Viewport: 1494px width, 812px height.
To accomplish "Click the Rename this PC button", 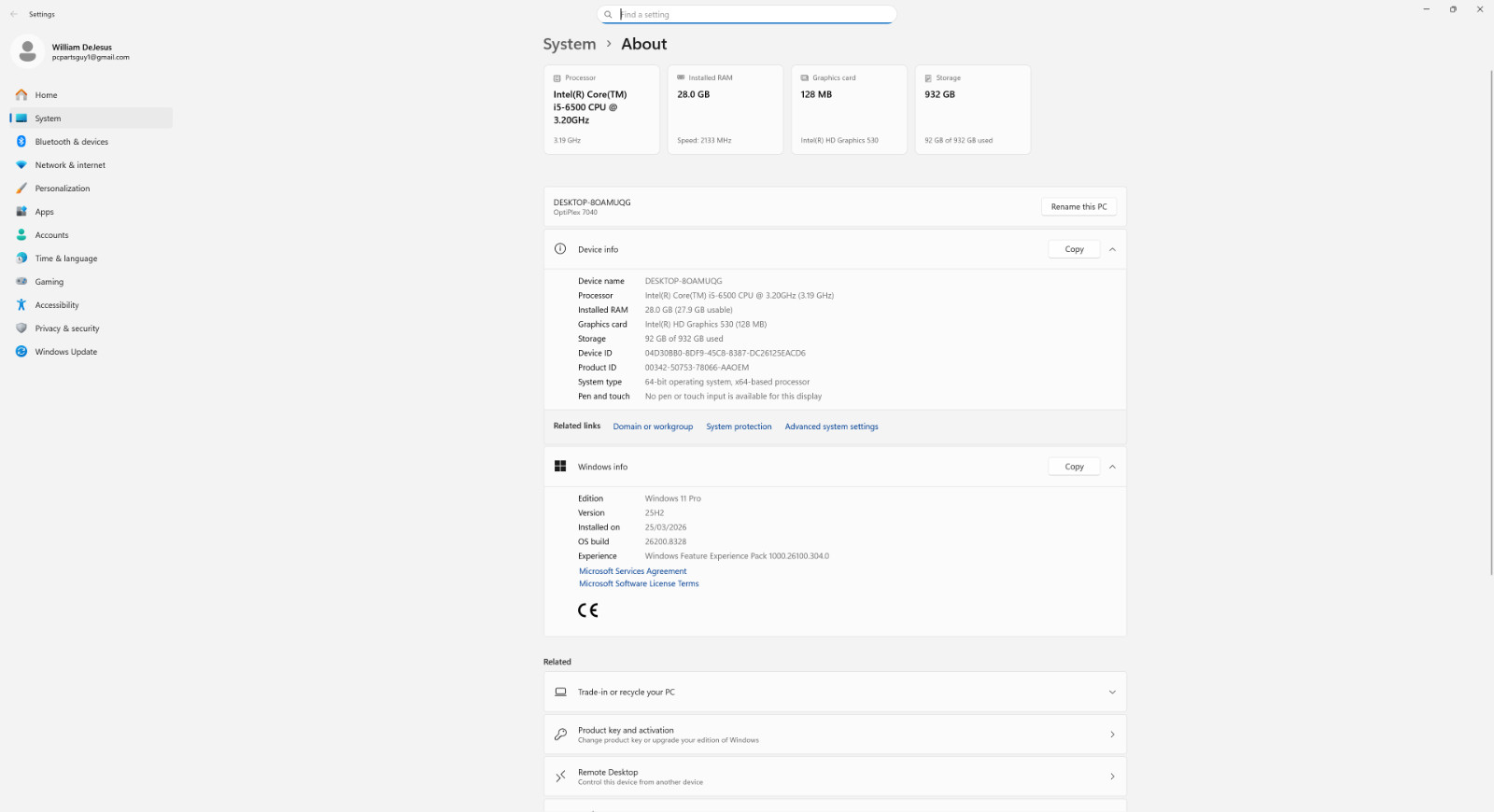I will (1078, 207).
